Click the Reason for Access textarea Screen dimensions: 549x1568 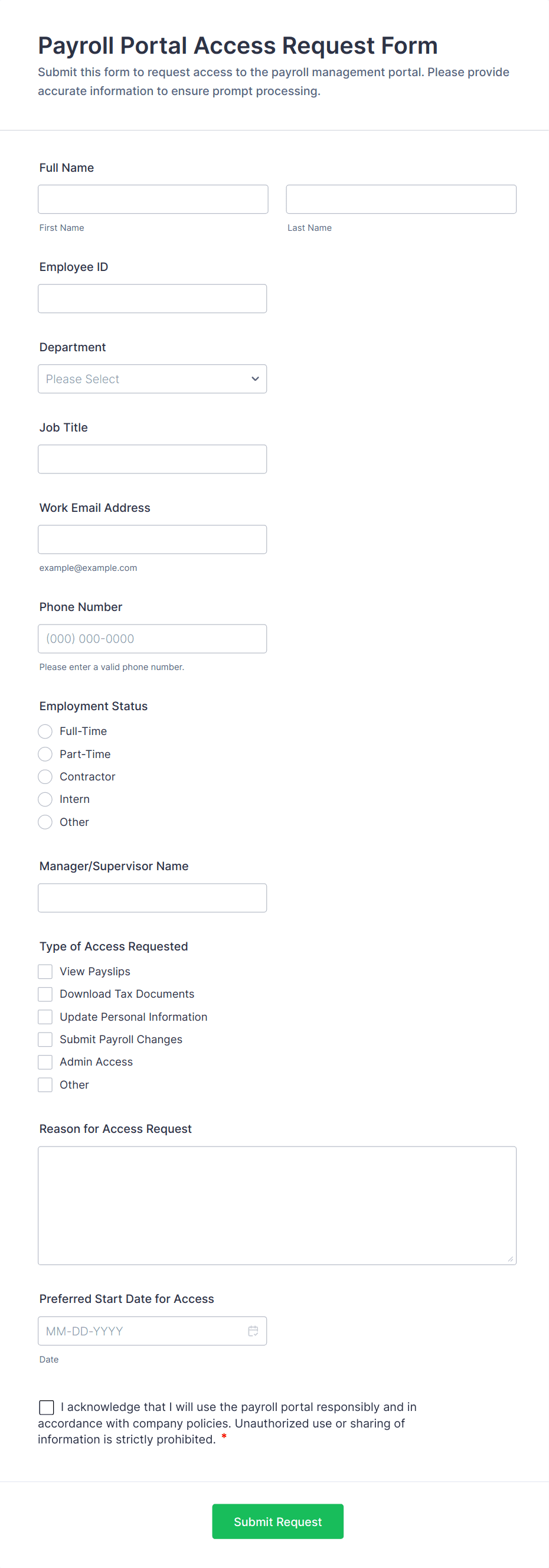click(x=277, y=1202)
